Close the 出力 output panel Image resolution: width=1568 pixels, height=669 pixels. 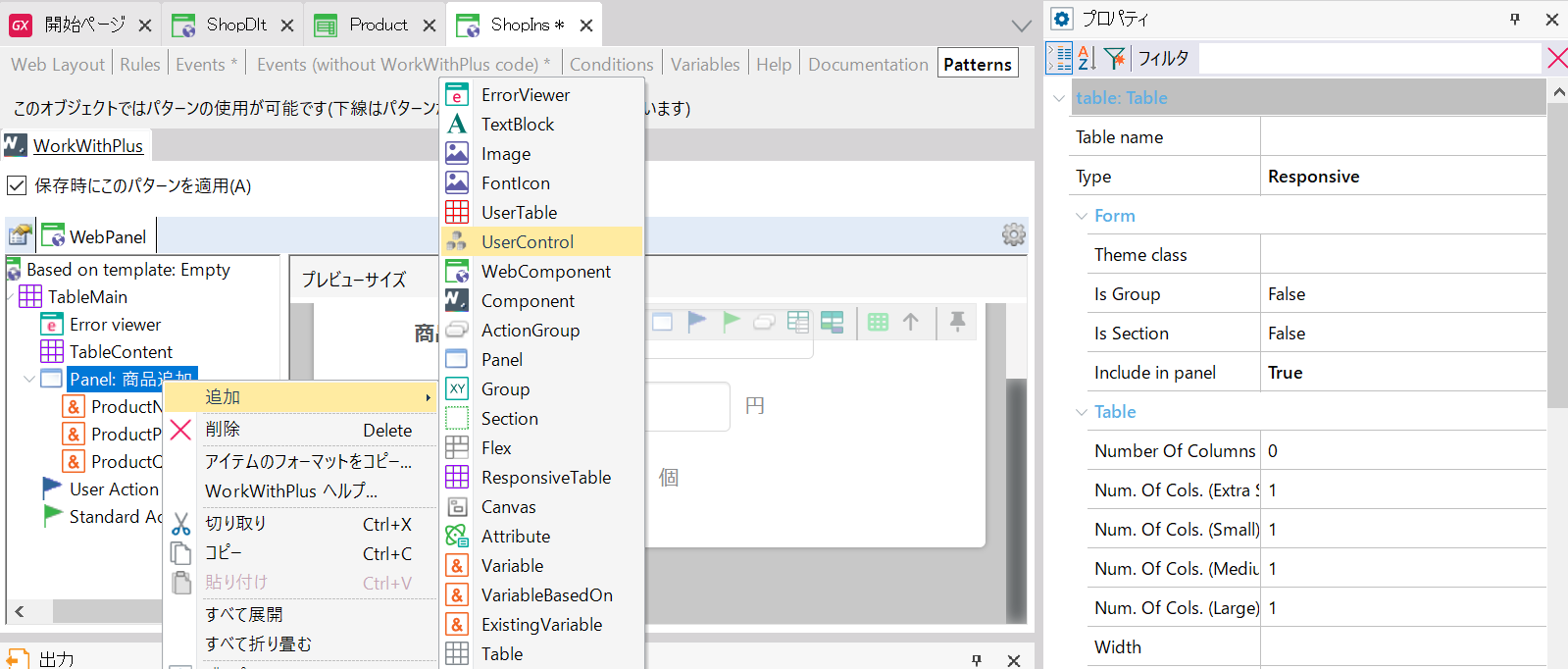[1014, 660]
